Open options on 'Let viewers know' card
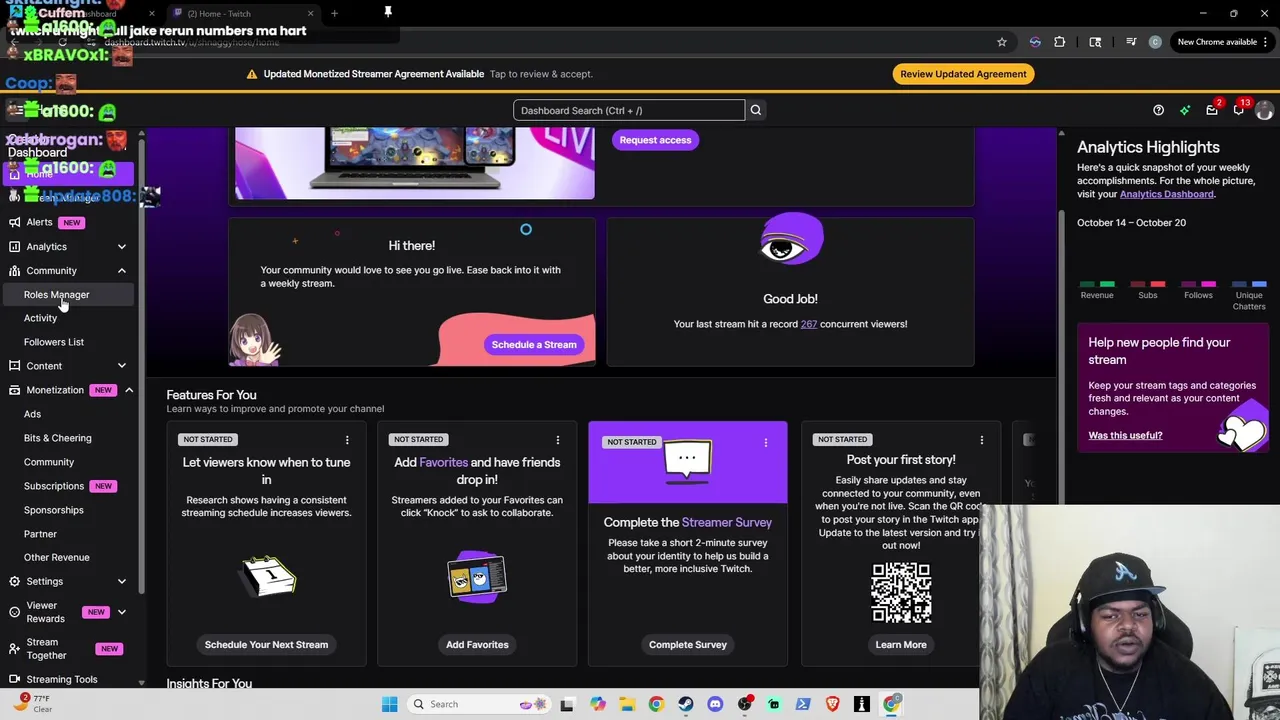 [347, 440]
